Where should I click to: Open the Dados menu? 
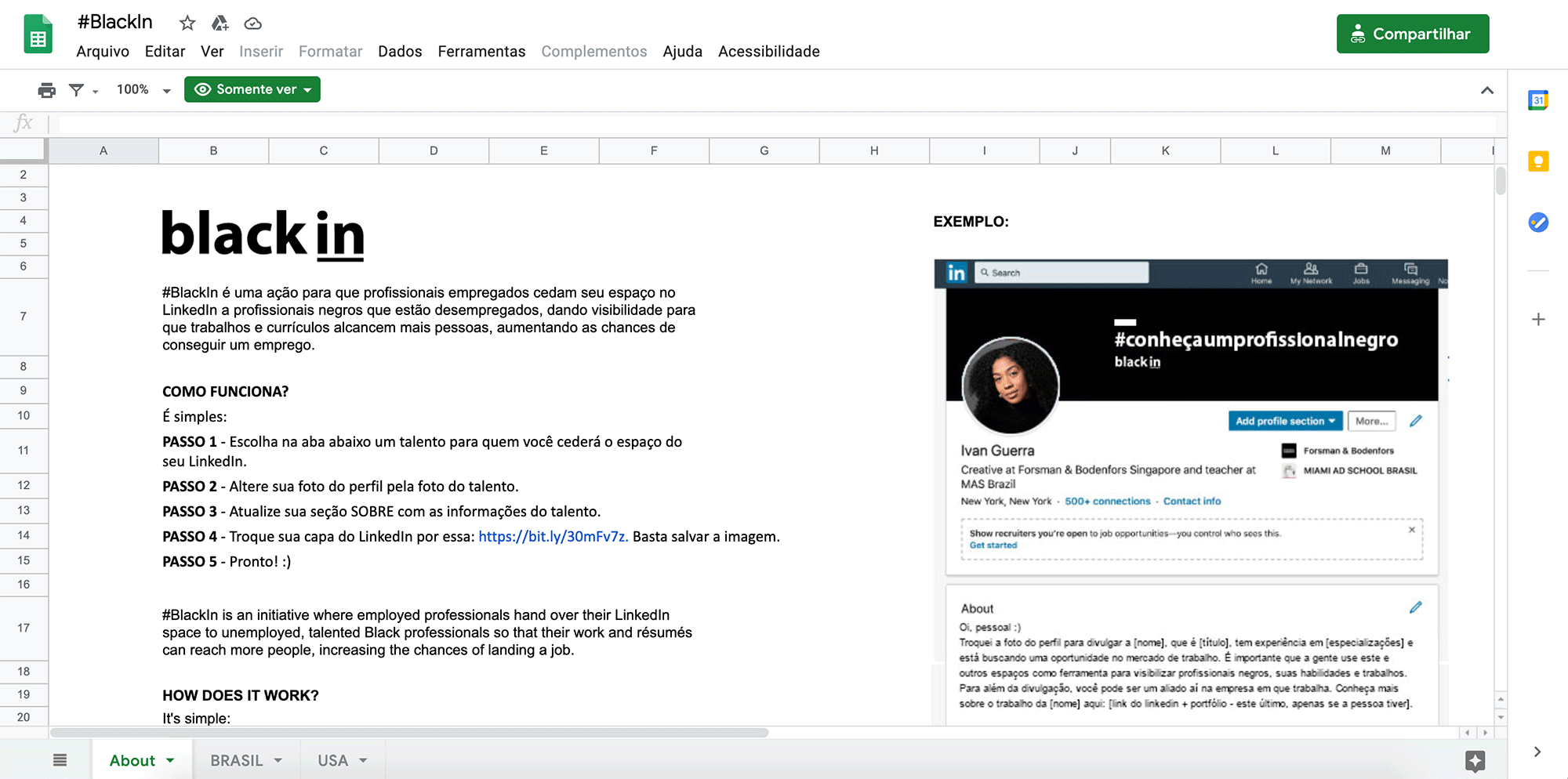(400, 52)
